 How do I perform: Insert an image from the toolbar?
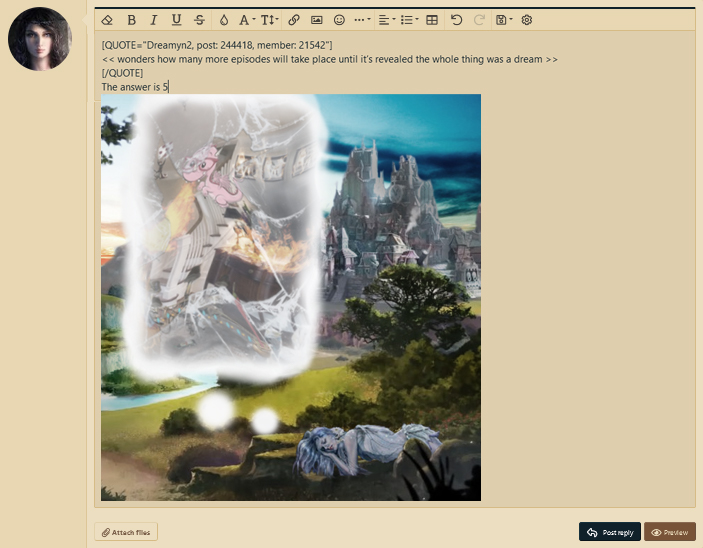tap(317, 20)
